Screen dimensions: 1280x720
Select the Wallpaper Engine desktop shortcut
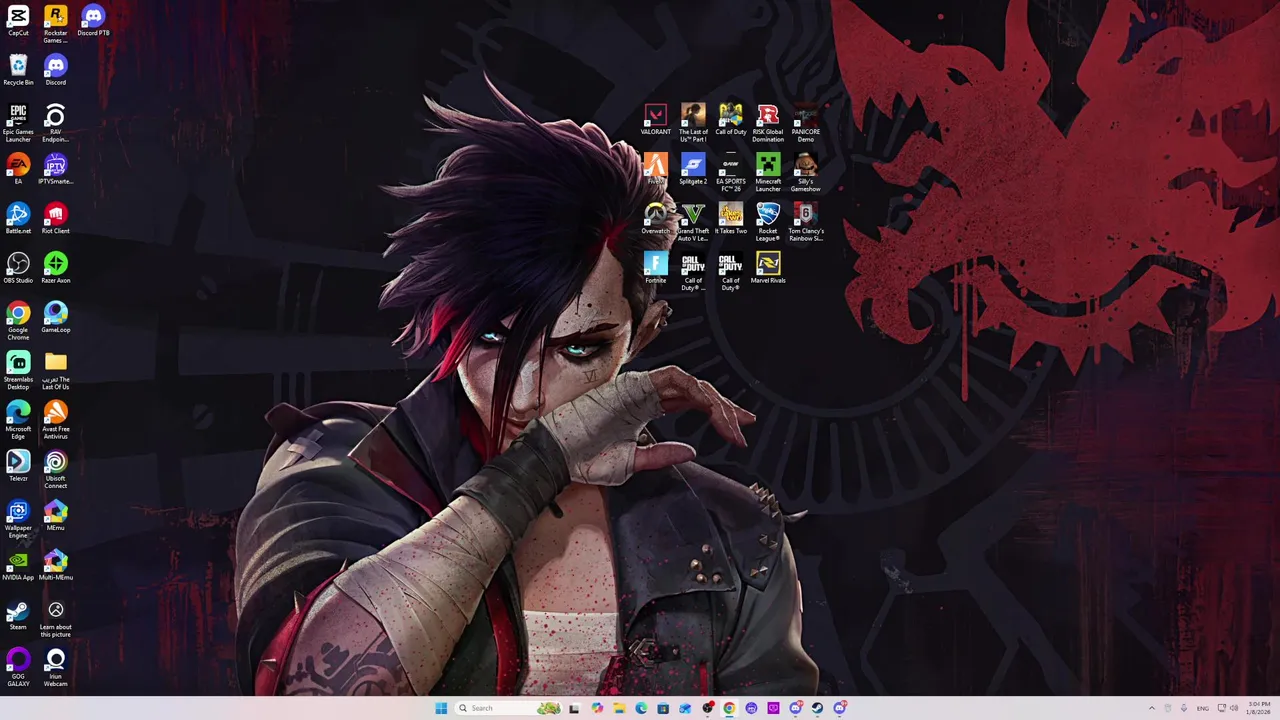pyautogui.click(x=18, y=519)
